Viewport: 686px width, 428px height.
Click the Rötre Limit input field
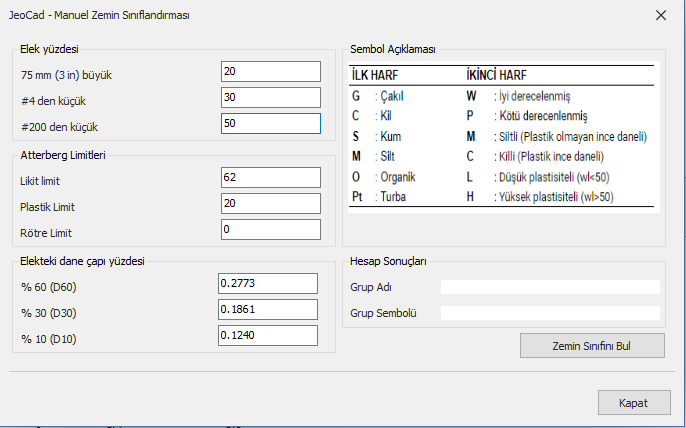coord(271,229)
